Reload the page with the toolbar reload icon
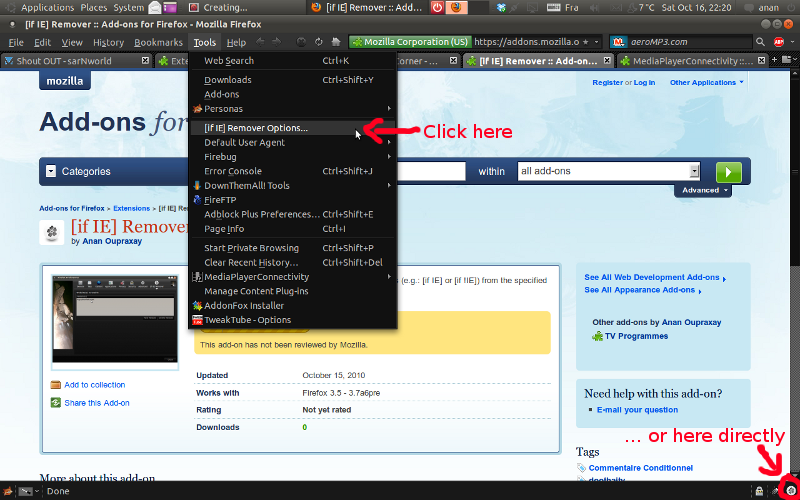Viewport: 800px width, 500px height. click(x=318, y=42)
